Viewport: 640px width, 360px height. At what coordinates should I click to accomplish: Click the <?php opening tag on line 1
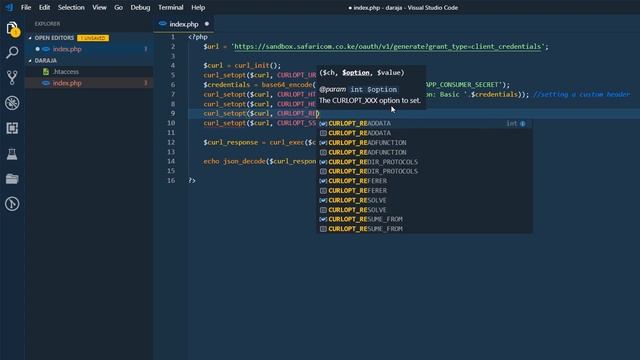pyautogui.click(x=198, y=37)
